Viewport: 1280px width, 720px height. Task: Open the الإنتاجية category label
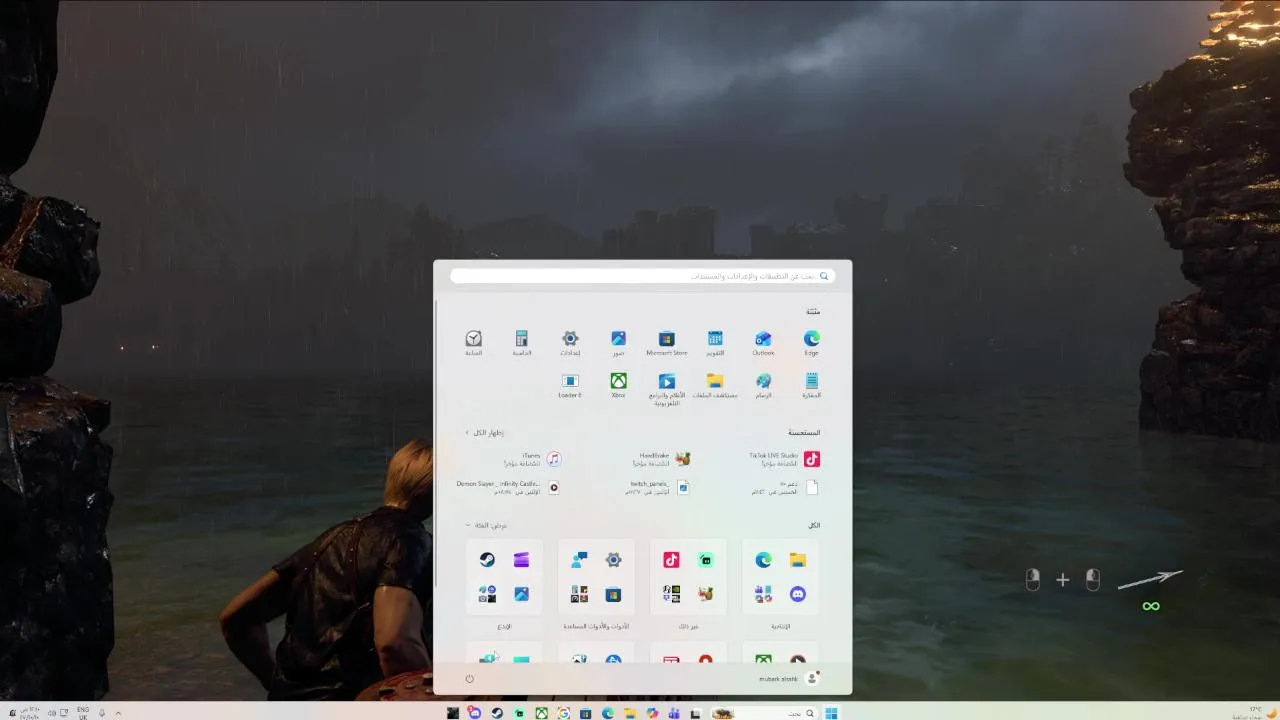(x=780, y=626)
